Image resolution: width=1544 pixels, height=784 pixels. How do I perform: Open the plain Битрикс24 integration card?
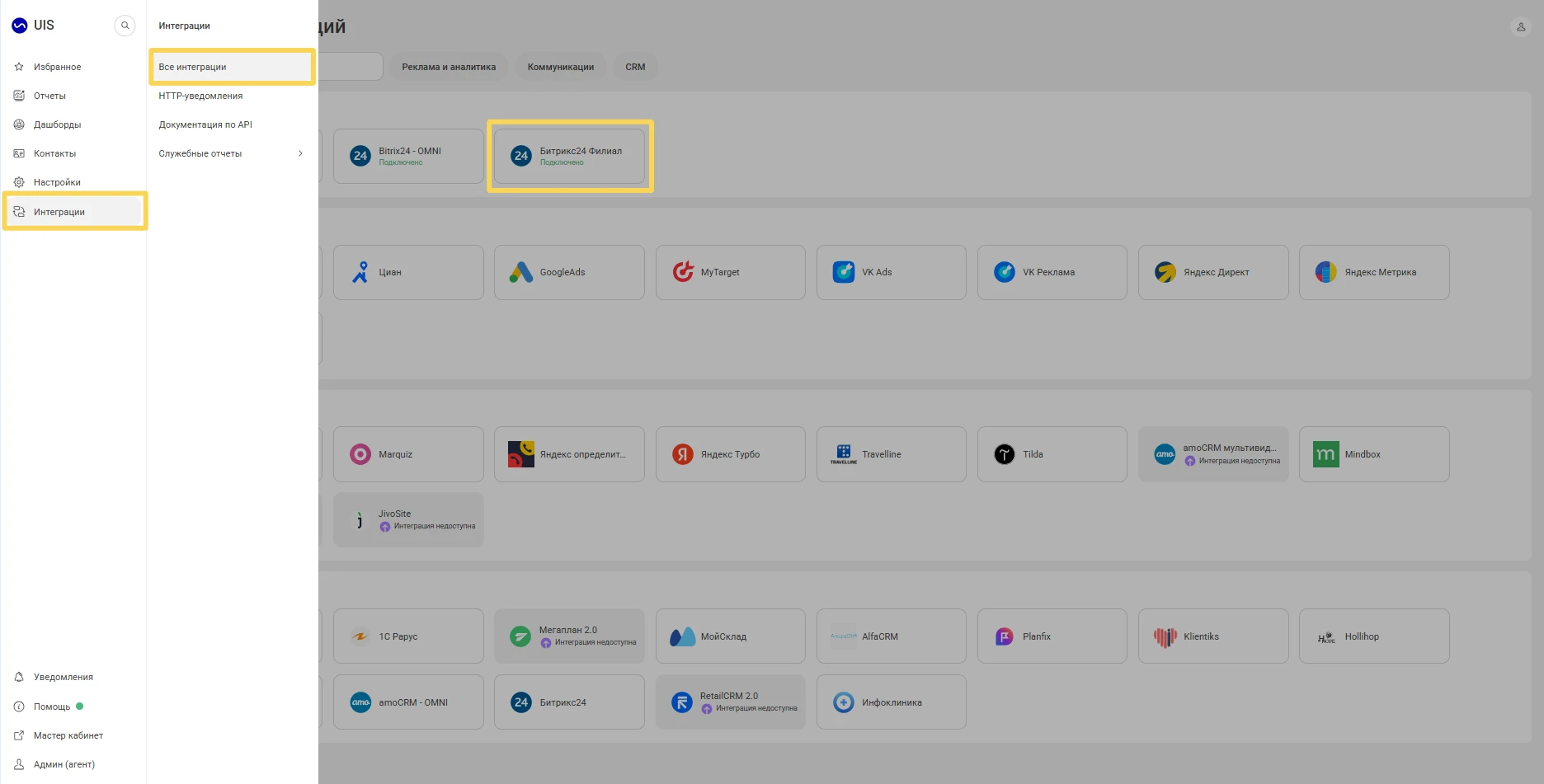(x=569, y=702)
